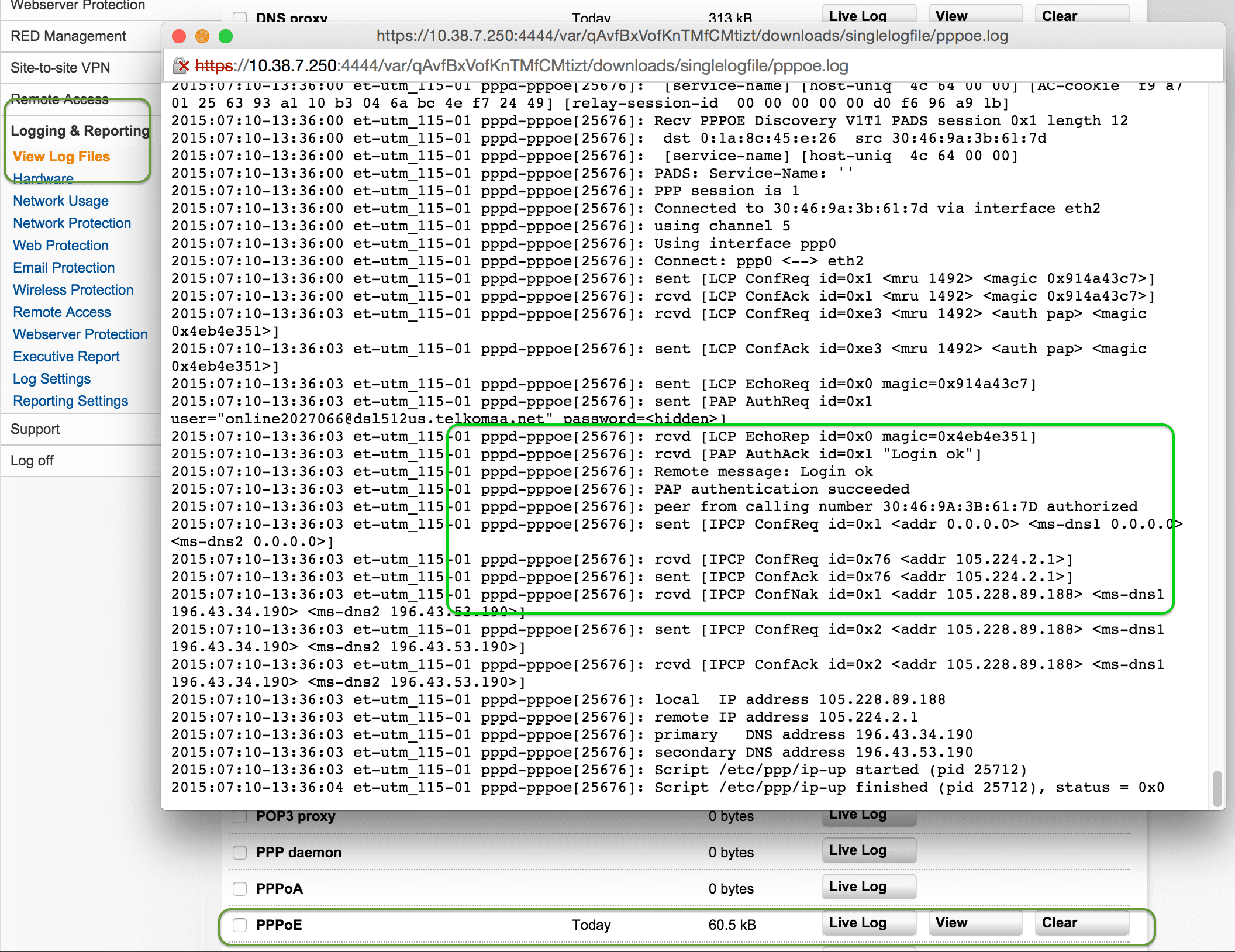
Task: Click View button for PPPoE log
Action: (975, 923)
